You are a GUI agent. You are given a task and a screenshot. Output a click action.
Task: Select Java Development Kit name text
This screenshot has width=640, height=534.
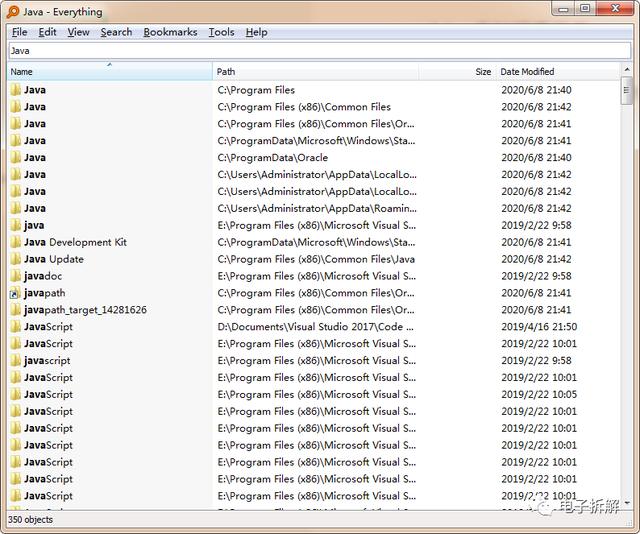pos(76,242)
